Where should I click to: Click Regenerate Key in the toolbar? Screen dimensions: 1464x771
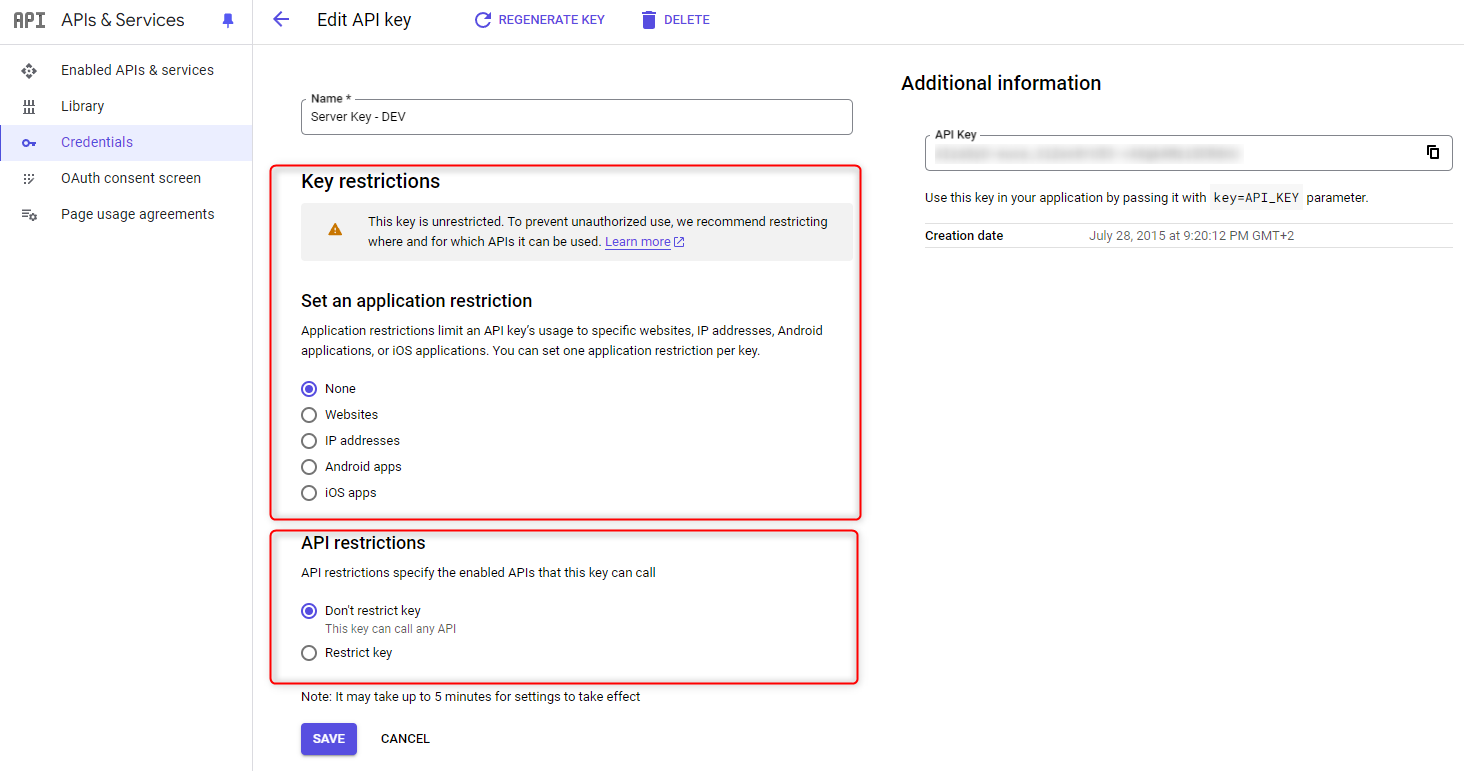pos(540,20)
